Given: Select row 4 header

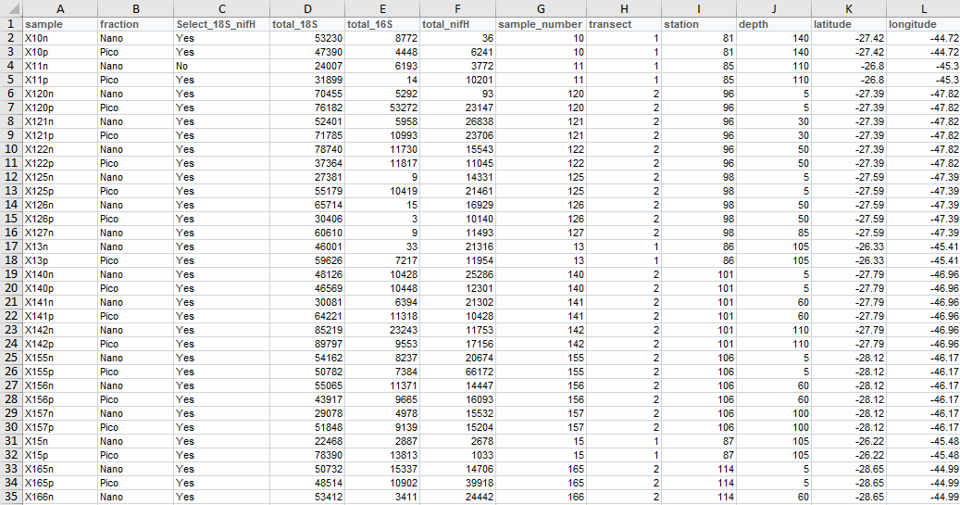Looking at the screenshot, I should (11, 65).
